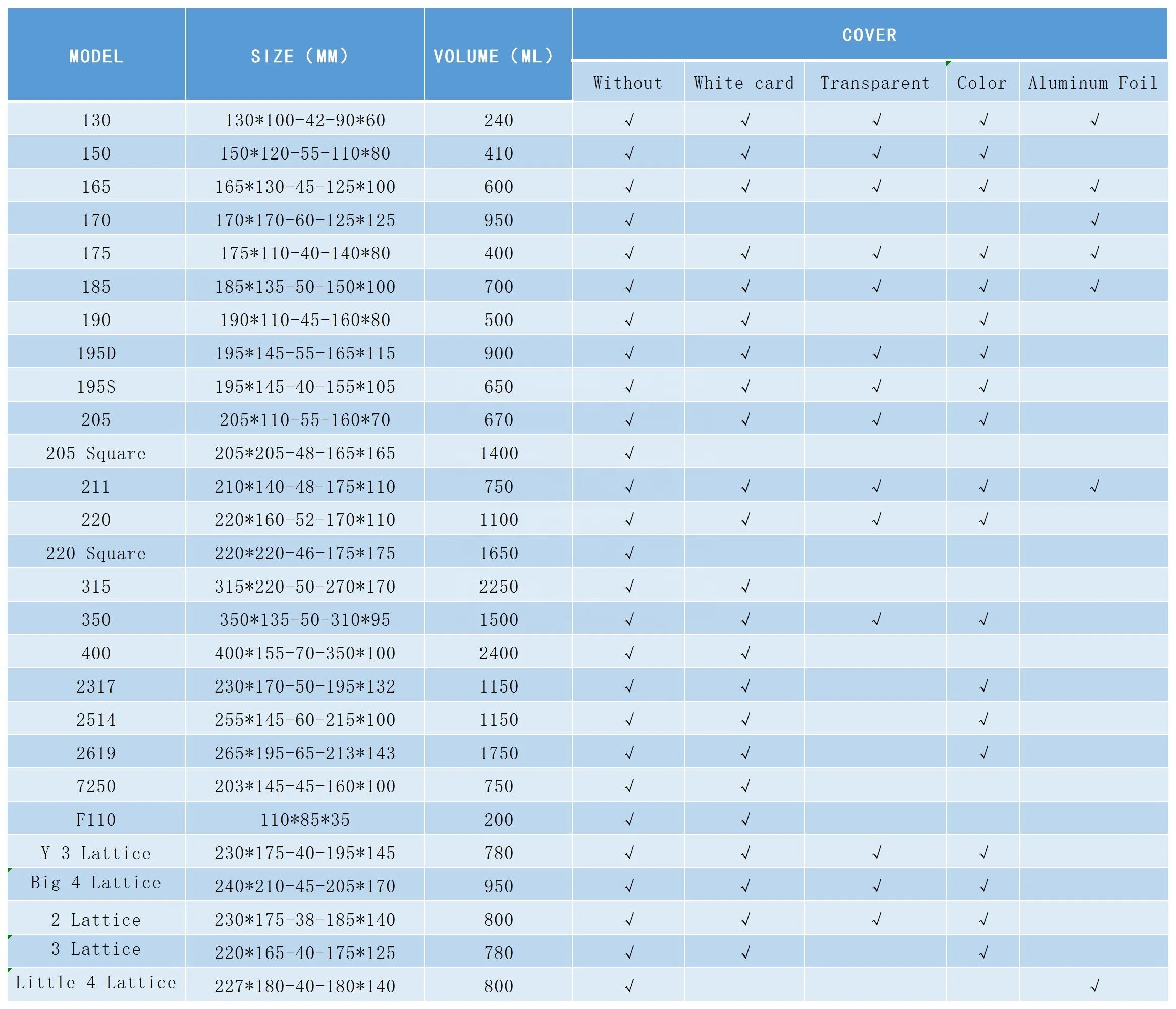The width and height of the screenshot is (1176, 1009).
Task: Click the Without subheader cell
Action: 628,83
